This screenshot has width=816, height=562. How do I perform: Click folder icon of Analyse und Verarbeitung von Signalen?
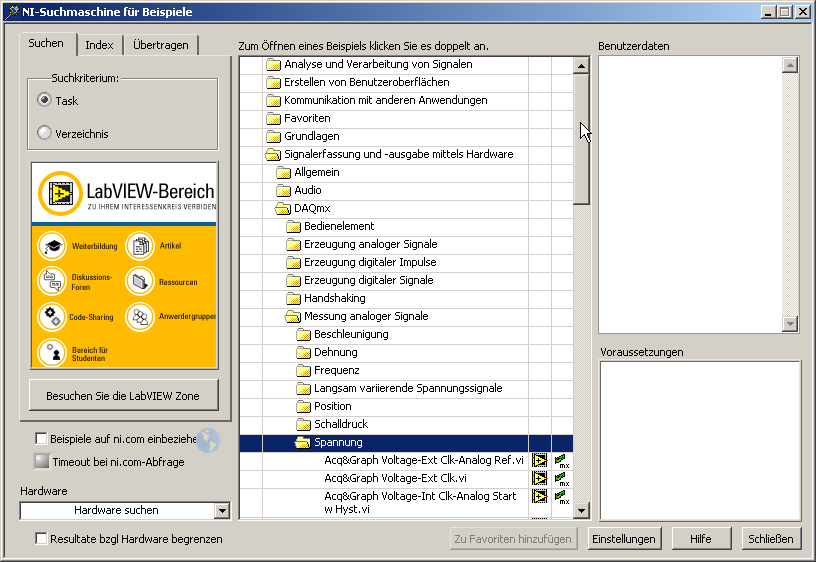(273, 65)
